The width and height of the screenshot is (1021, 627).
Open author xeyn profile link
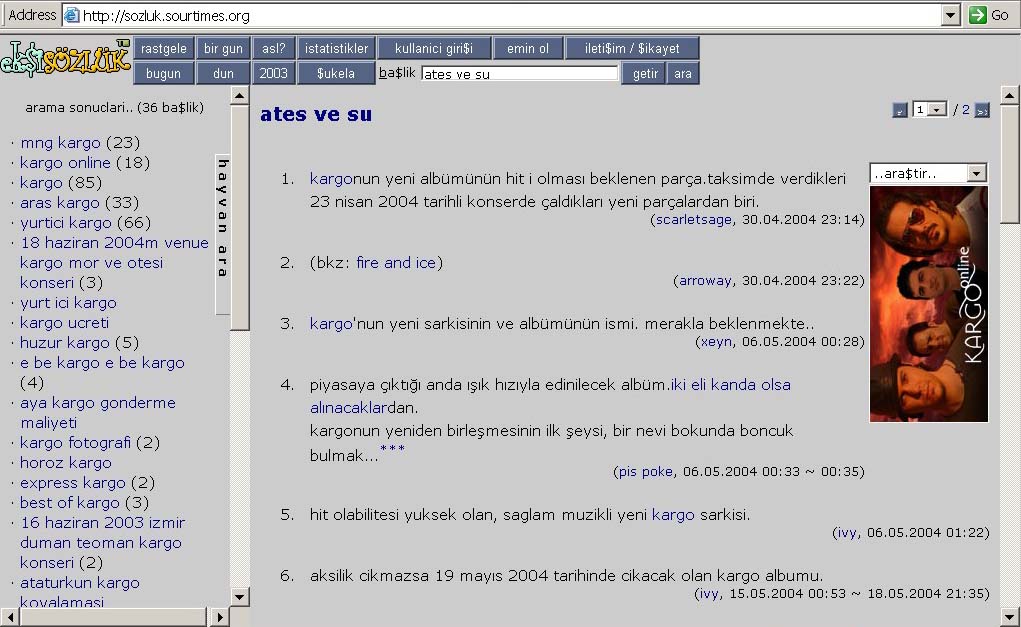pyautogui.click(x=716, y=342)
